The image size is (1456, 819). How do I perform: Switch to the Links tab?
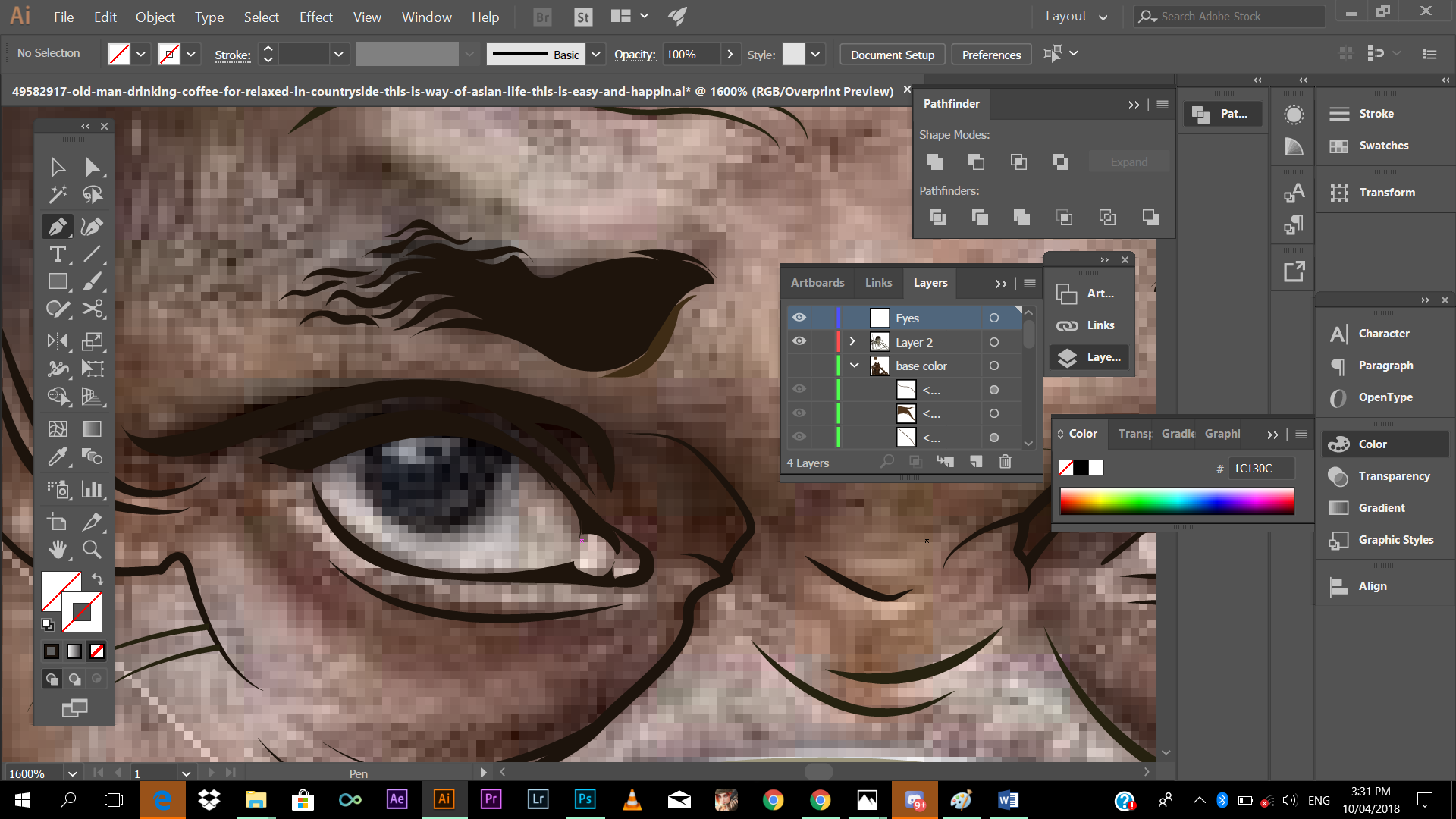click(878, 282)
